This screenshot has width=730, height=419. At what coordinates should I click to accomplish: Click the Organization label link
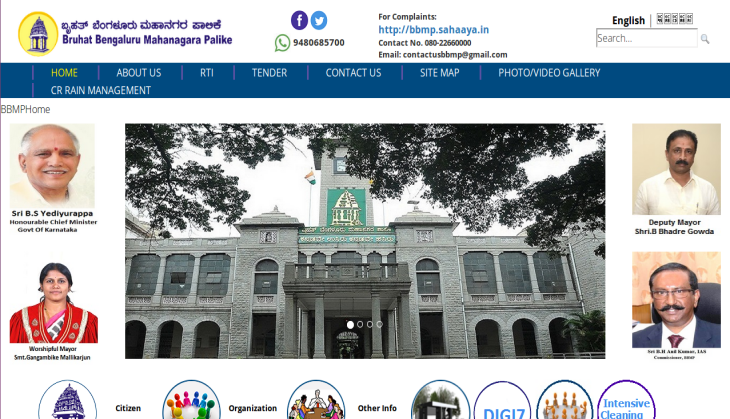click(x=252, y=408)
